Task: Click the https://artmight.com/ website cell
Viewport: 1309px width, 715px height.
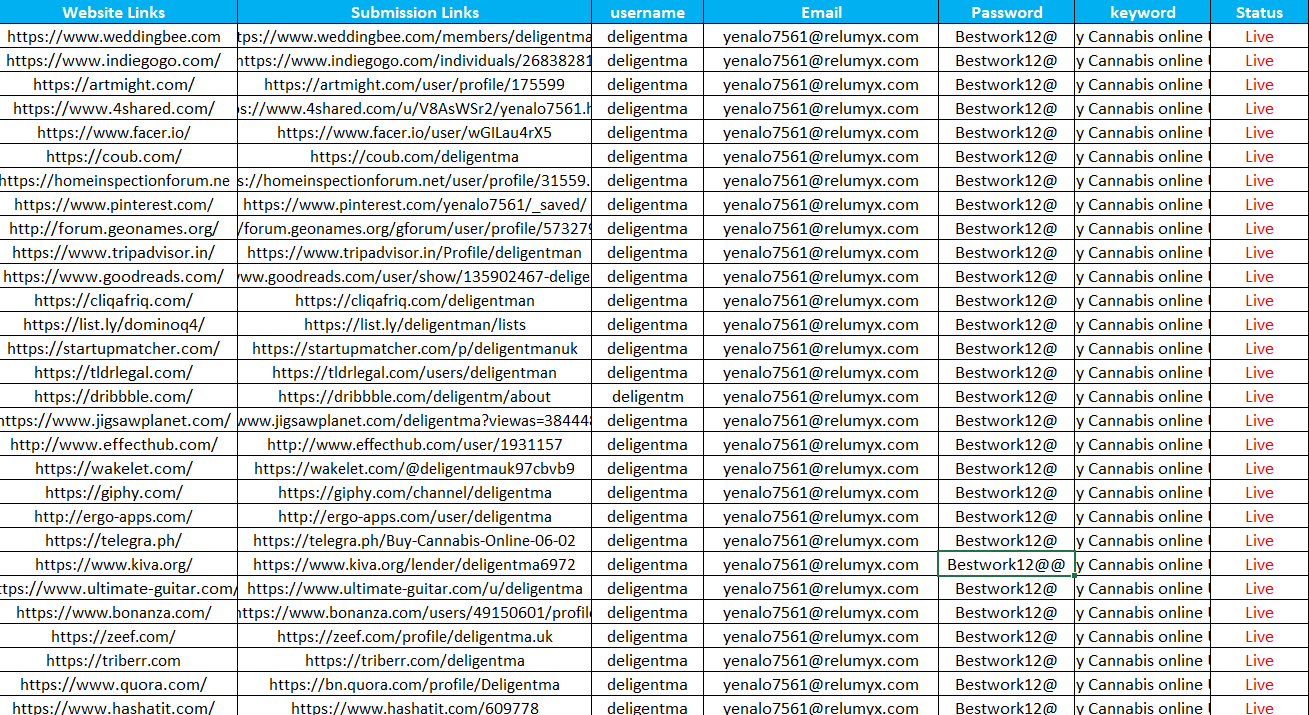Action: pyautogui.click(x=113, y=85)
